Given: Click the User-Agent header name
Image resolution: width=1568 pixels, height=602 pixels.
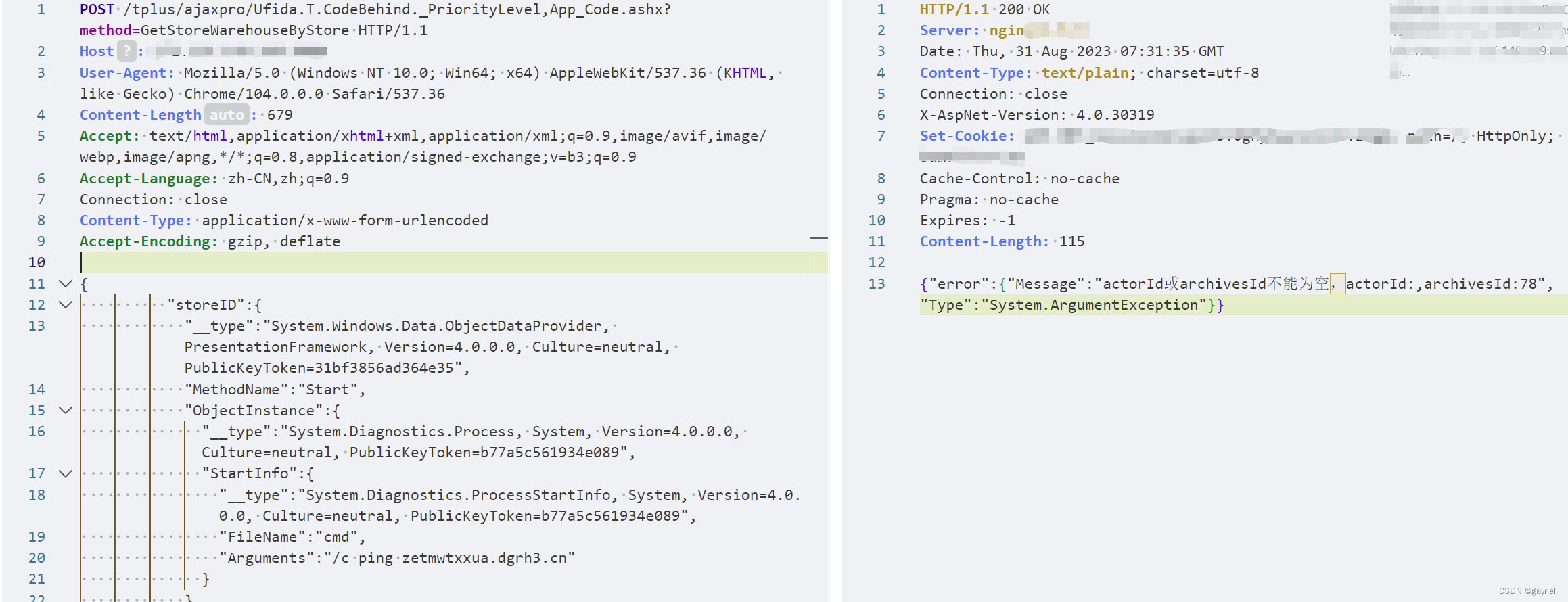Looking at the screenshot, I should point(126,73).
